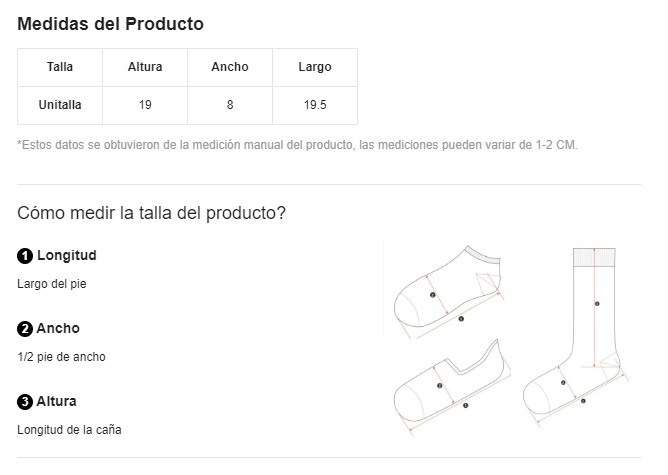The width and height of the screenshot is (668, 475).
Task: Click the 'Cómo medir la talla' heading
Action: pyautogui.click(x=151, y=213)
